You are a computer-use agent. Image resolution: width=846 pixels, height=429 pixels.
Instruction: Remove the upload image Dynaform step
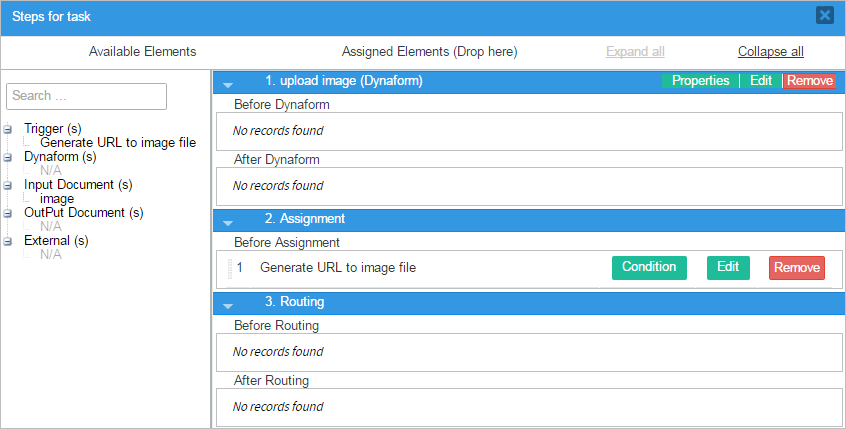pyautogui.click(x=809, y=81)
